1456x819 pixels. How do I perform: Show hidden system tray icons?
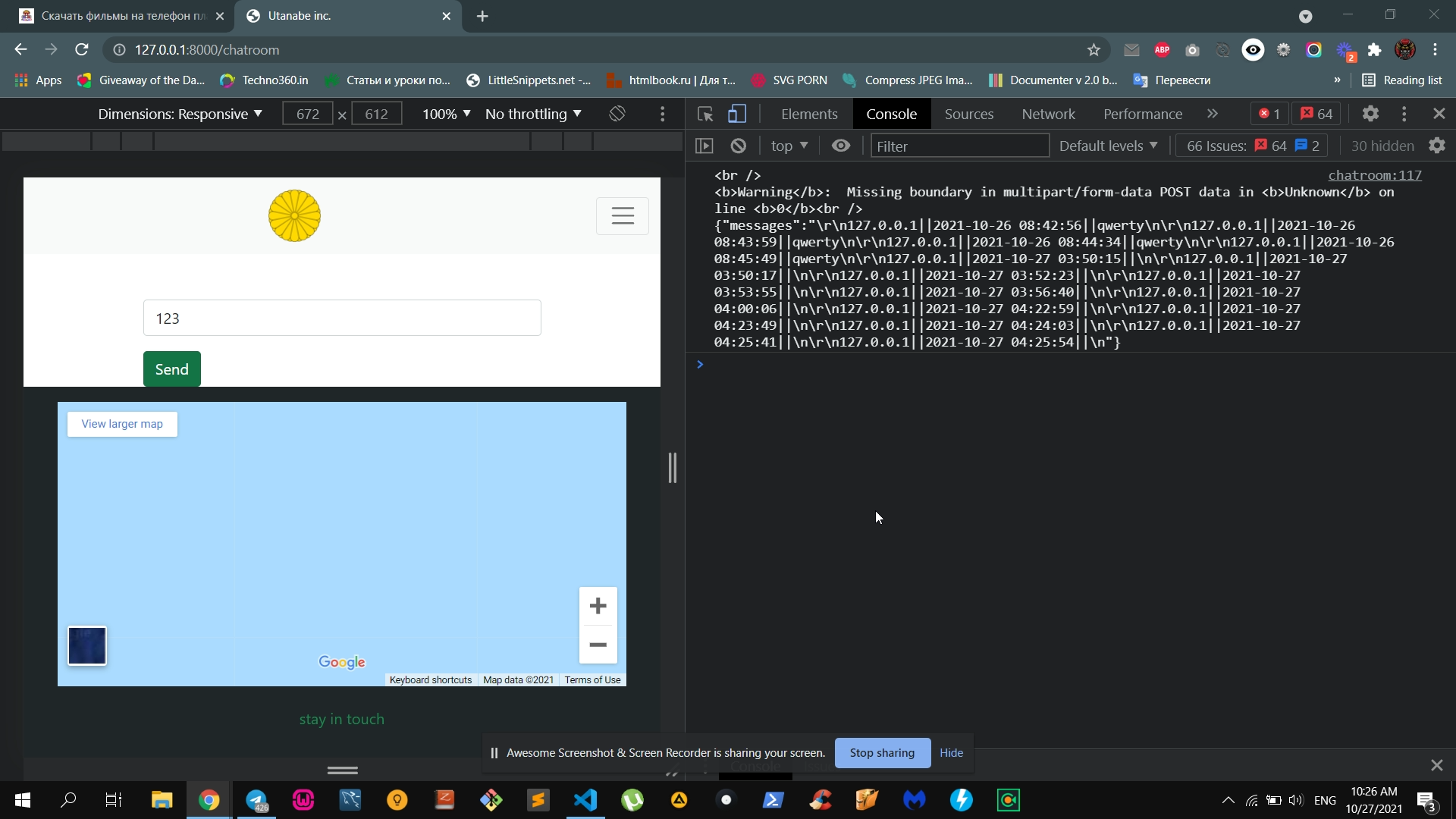pos(1228,800)
